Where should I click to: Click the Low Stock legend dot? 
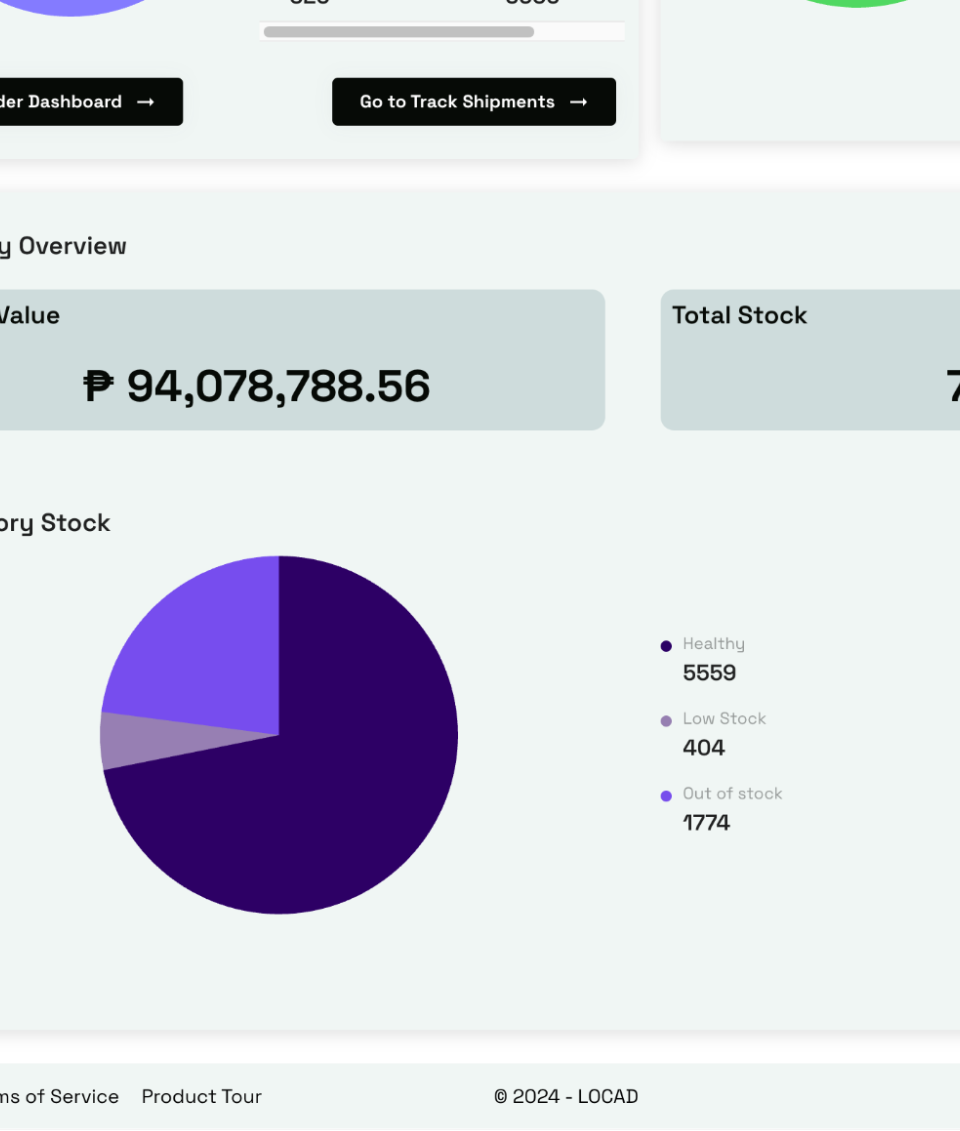click(666, 721)
